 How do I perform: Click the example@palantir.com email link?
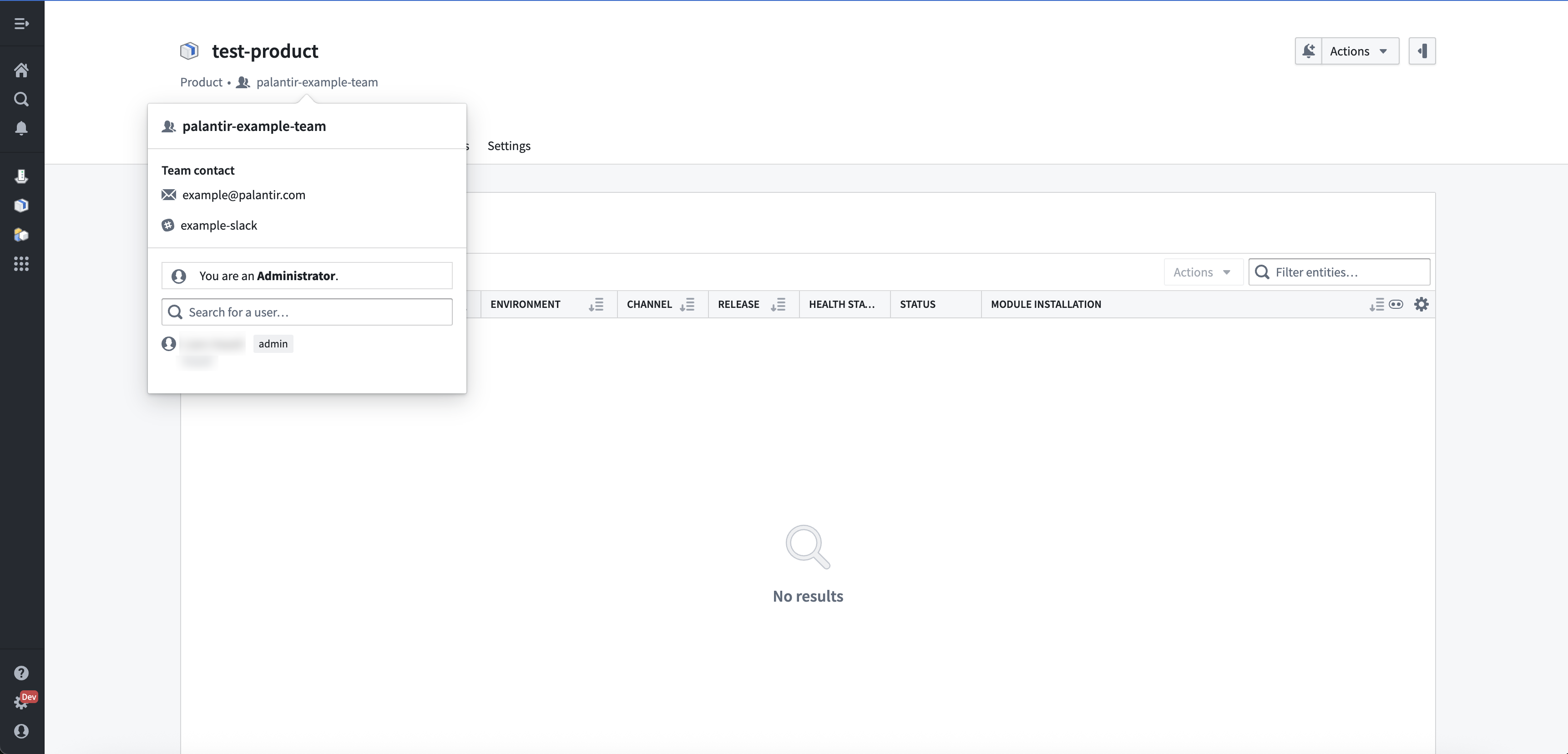(x=243, y=195)
